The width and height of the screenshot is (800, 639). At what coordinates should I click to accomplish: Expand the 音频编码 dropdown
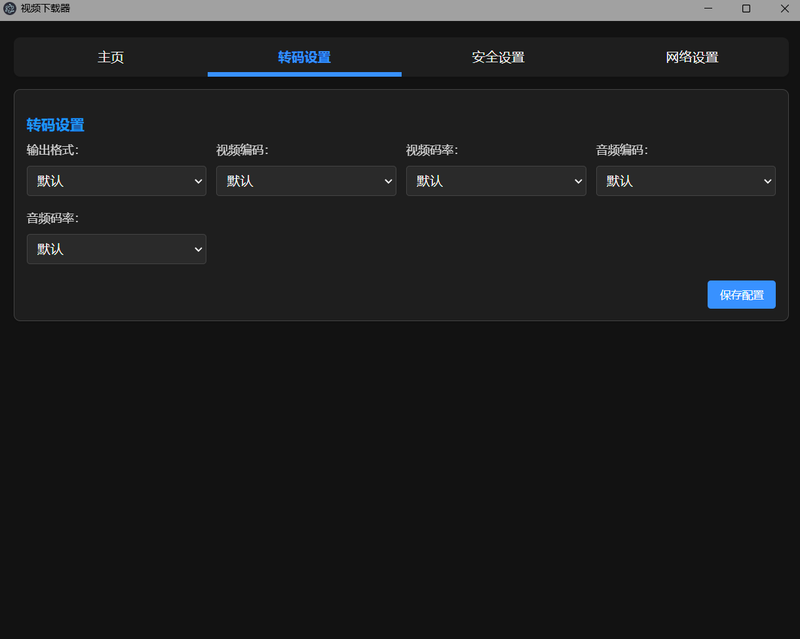686,181
